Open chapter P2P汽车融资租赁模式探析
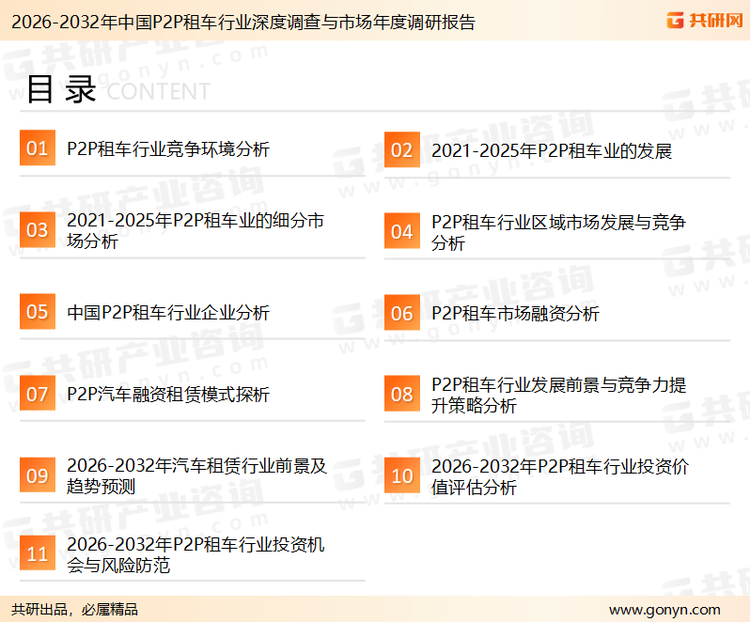 pyautogui.click(x=168, y=394)
